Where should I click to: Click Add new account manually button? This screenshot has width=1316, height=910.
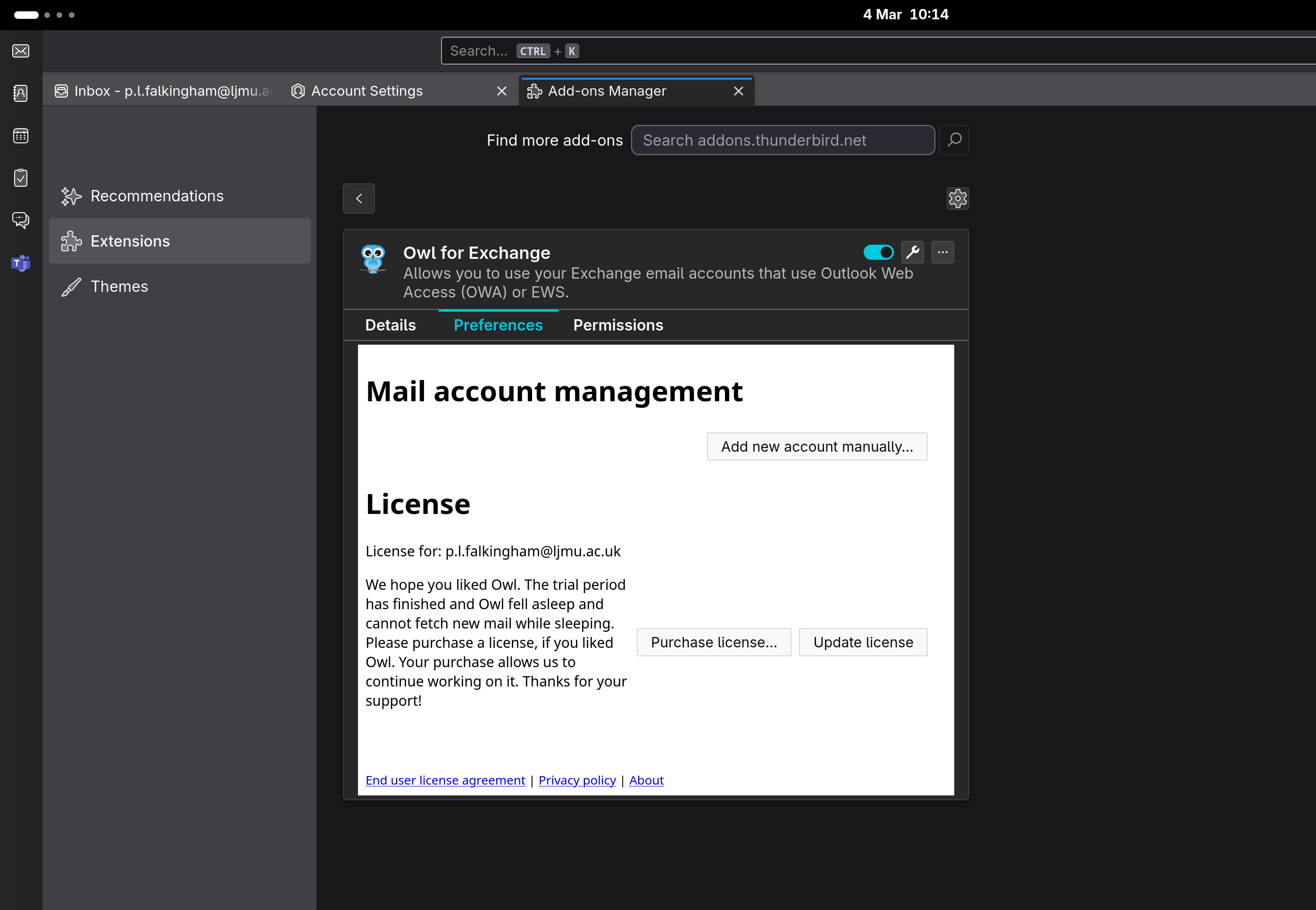tap(817, 447)
